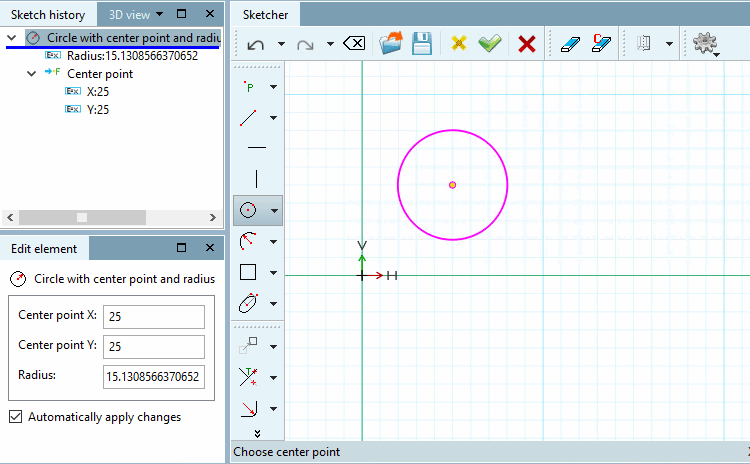Select the eraser with red C icon

(x=601, y=43)
